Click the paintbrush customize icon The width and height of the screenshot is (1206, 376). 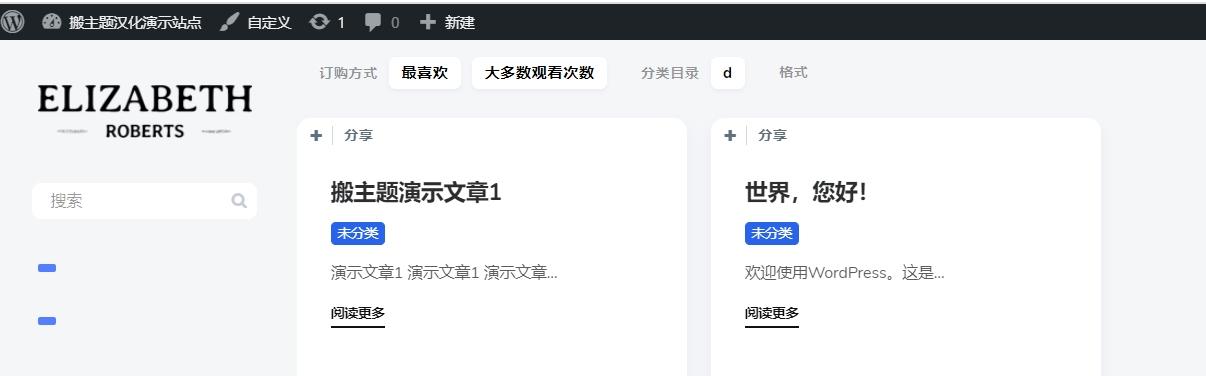[x=229, y=22]
